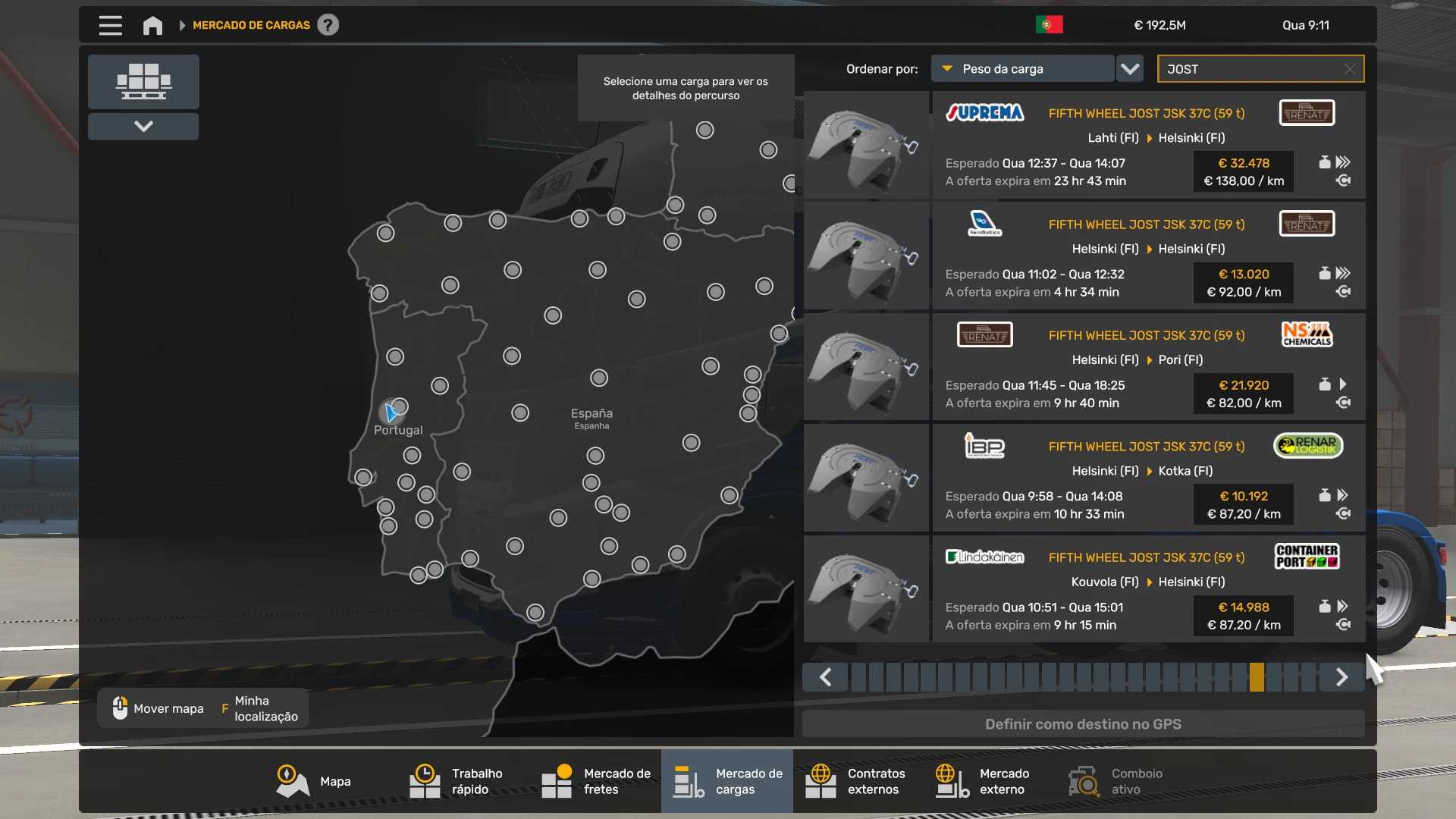
Task: Toggle sort order chevron button
Action: coord(1130,69)
